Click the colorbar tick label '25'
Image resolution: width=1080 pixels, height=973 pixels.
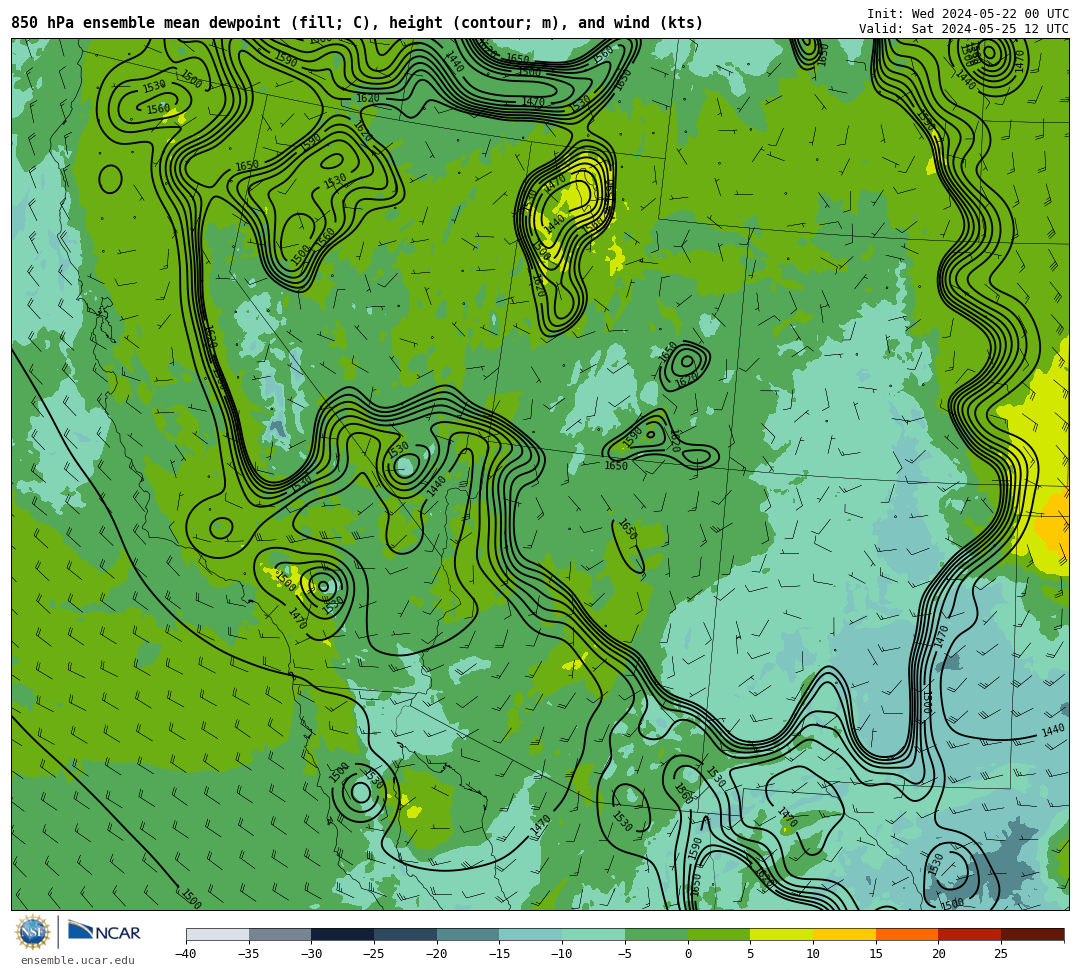[1001, 954]
